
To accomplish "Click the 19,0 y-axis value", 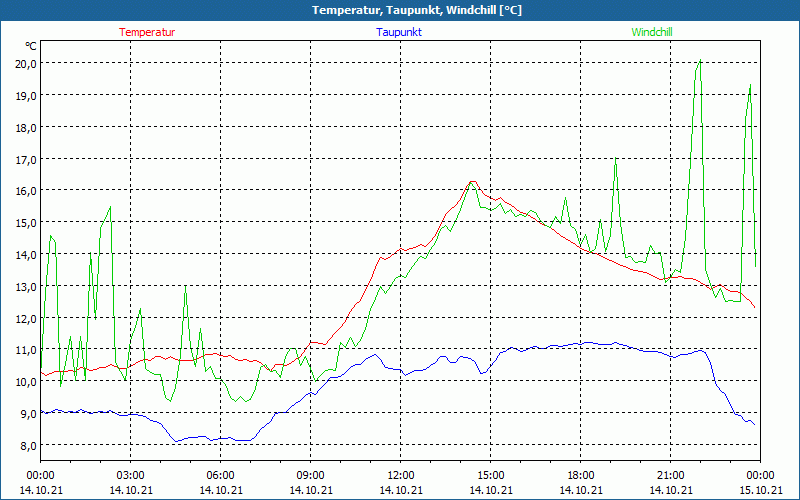I will pos(26,95).
